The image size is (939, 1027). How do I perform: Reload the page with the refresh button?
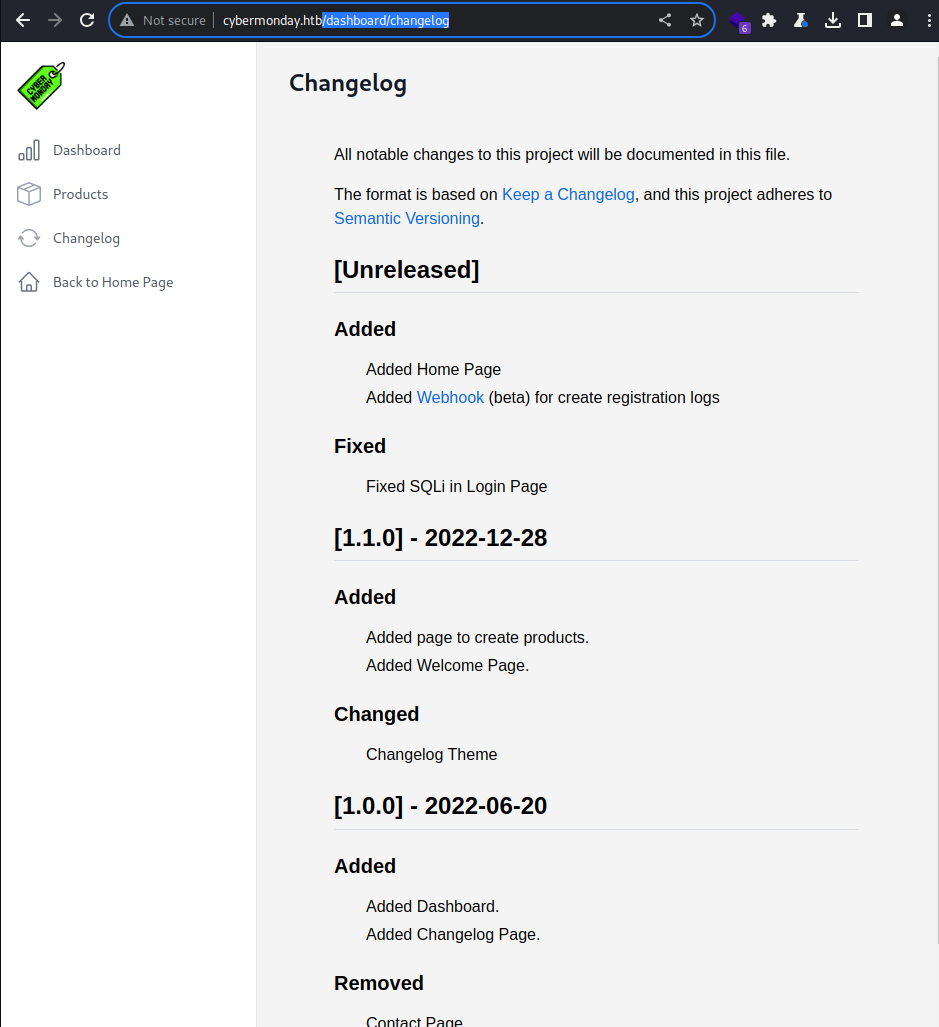pyautogui.click(x=87, y=20)
